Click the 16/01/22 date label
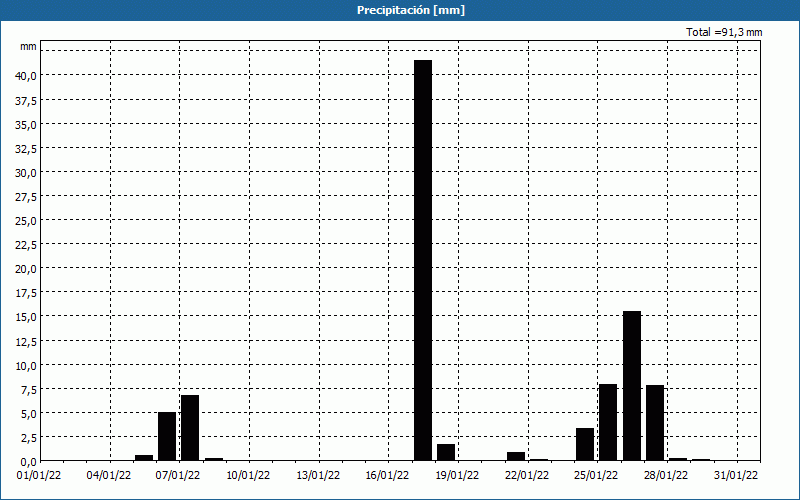 click(387, 476)
